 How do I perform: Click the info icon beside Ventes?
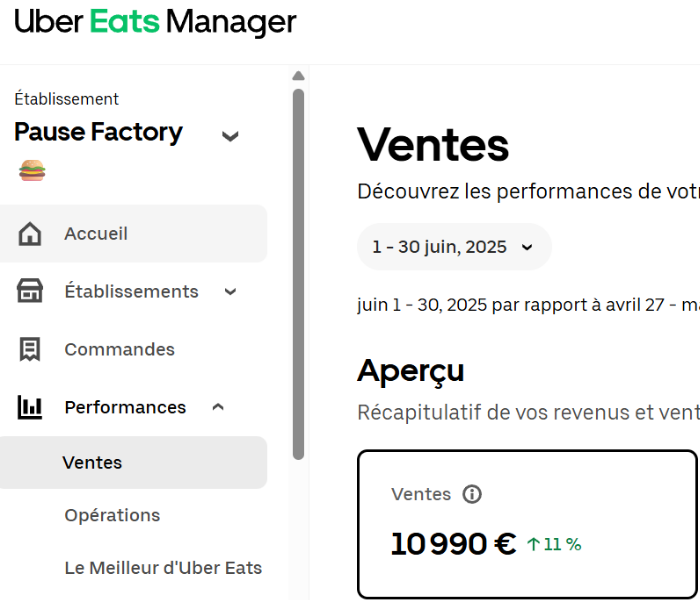coord(472,494)
